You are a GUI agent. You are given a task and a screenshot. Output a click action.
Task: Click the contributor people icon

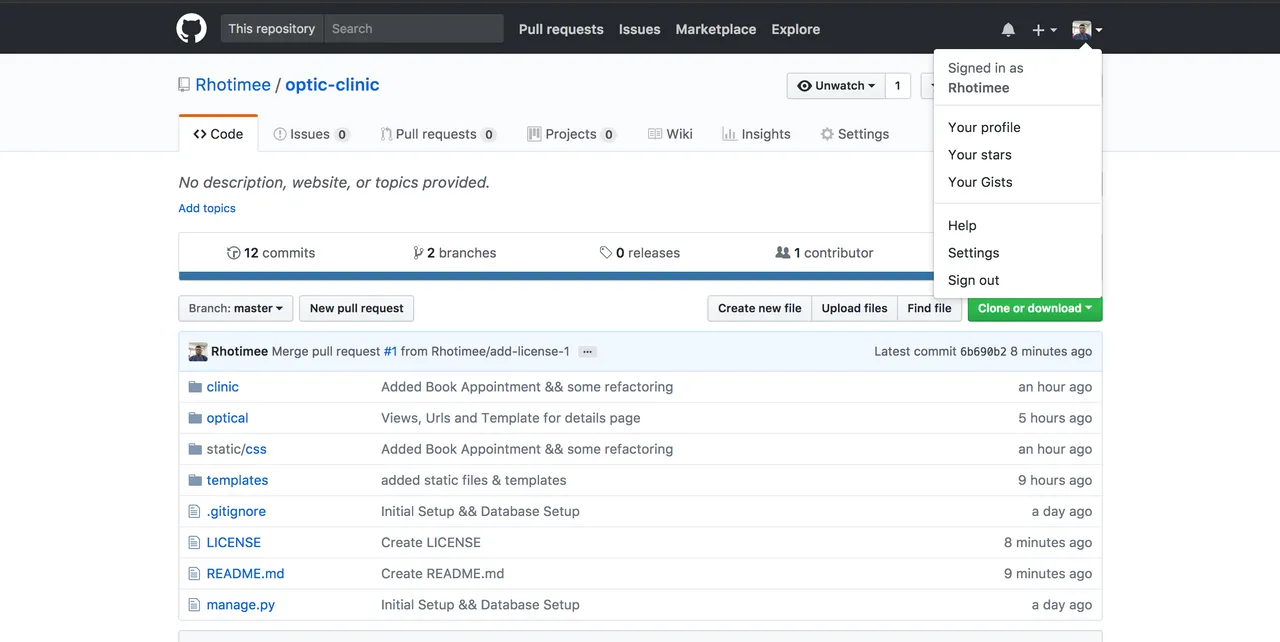click(x=783, y=253)
